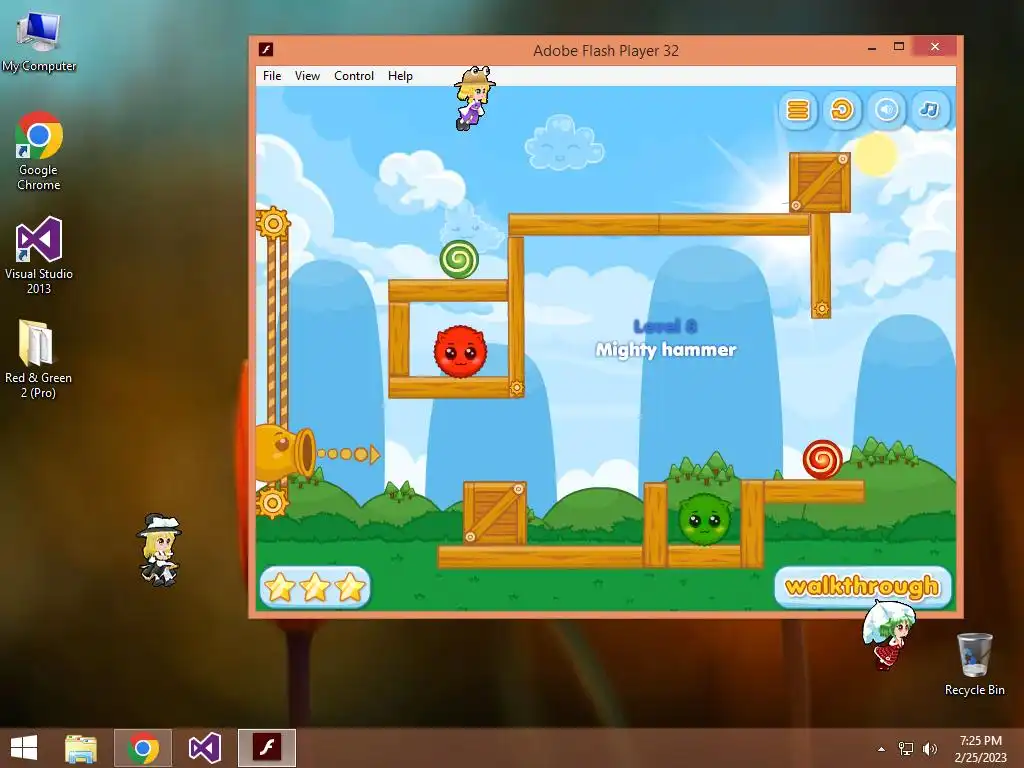Screen dimensions: 1024x768
Task: Open the View menu
Action: tap(307, 76)
